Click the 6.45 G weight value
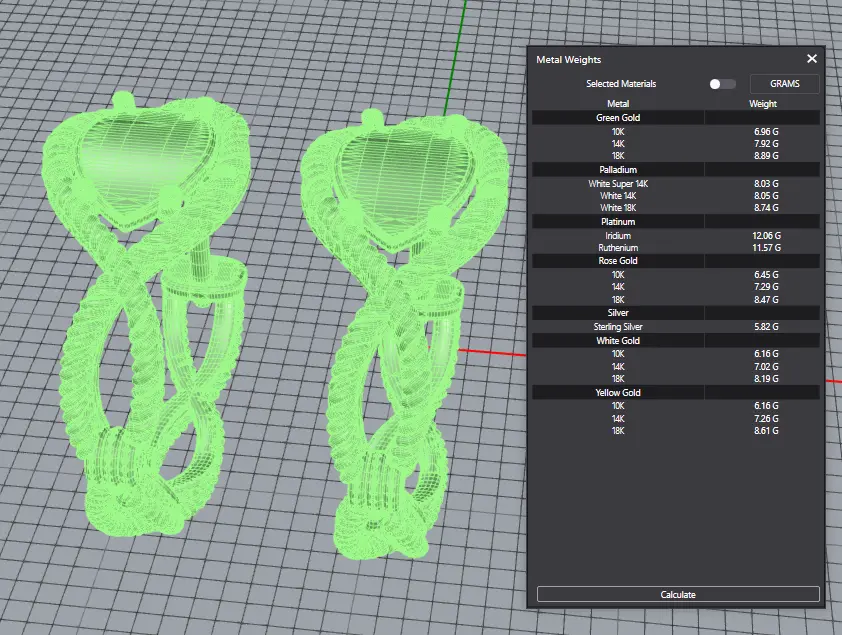 tap(766, 275)
